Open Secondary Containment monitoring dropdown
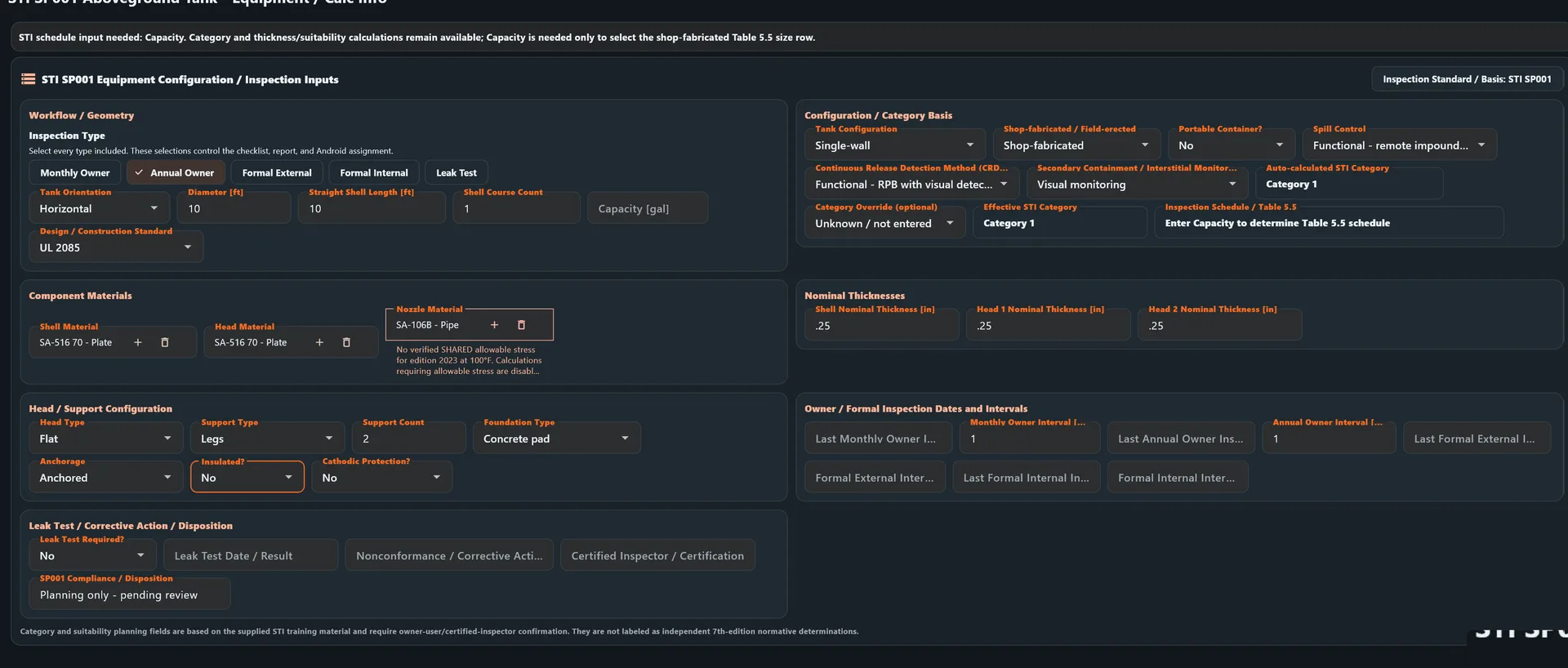 [1137, 185]
